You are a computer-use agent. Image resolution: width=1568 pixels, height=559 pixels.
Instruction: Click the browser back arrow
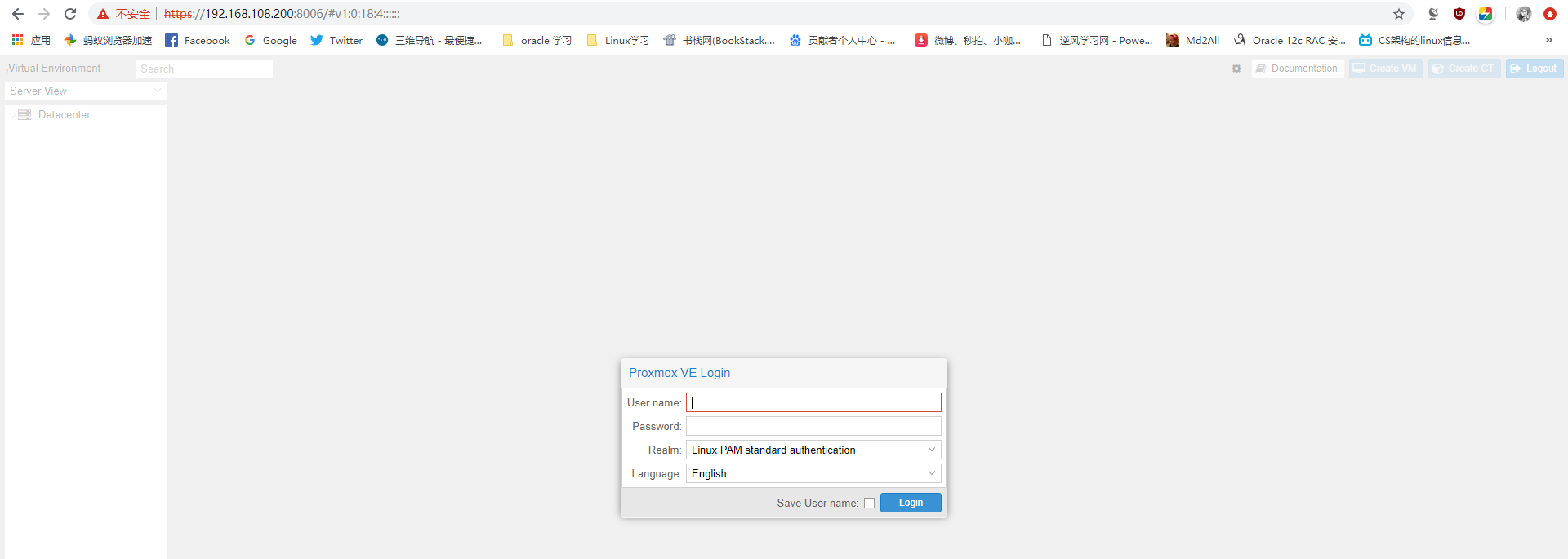(x=18, y=14)
